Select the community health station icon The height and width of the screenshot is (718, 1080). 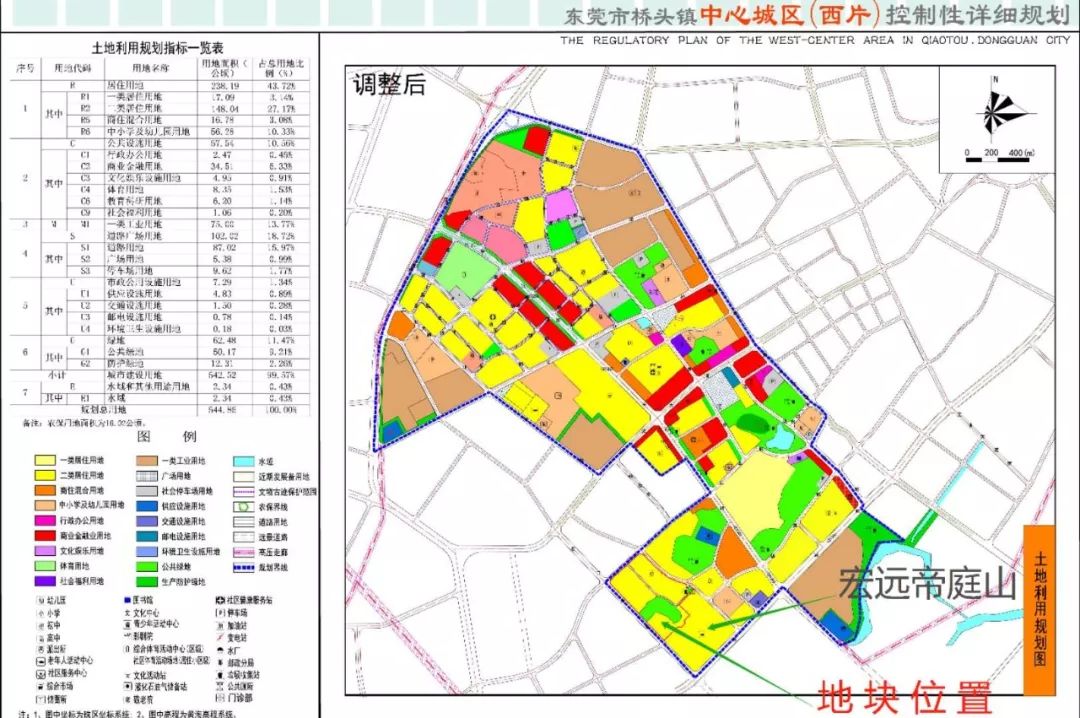tap(219, 599)
